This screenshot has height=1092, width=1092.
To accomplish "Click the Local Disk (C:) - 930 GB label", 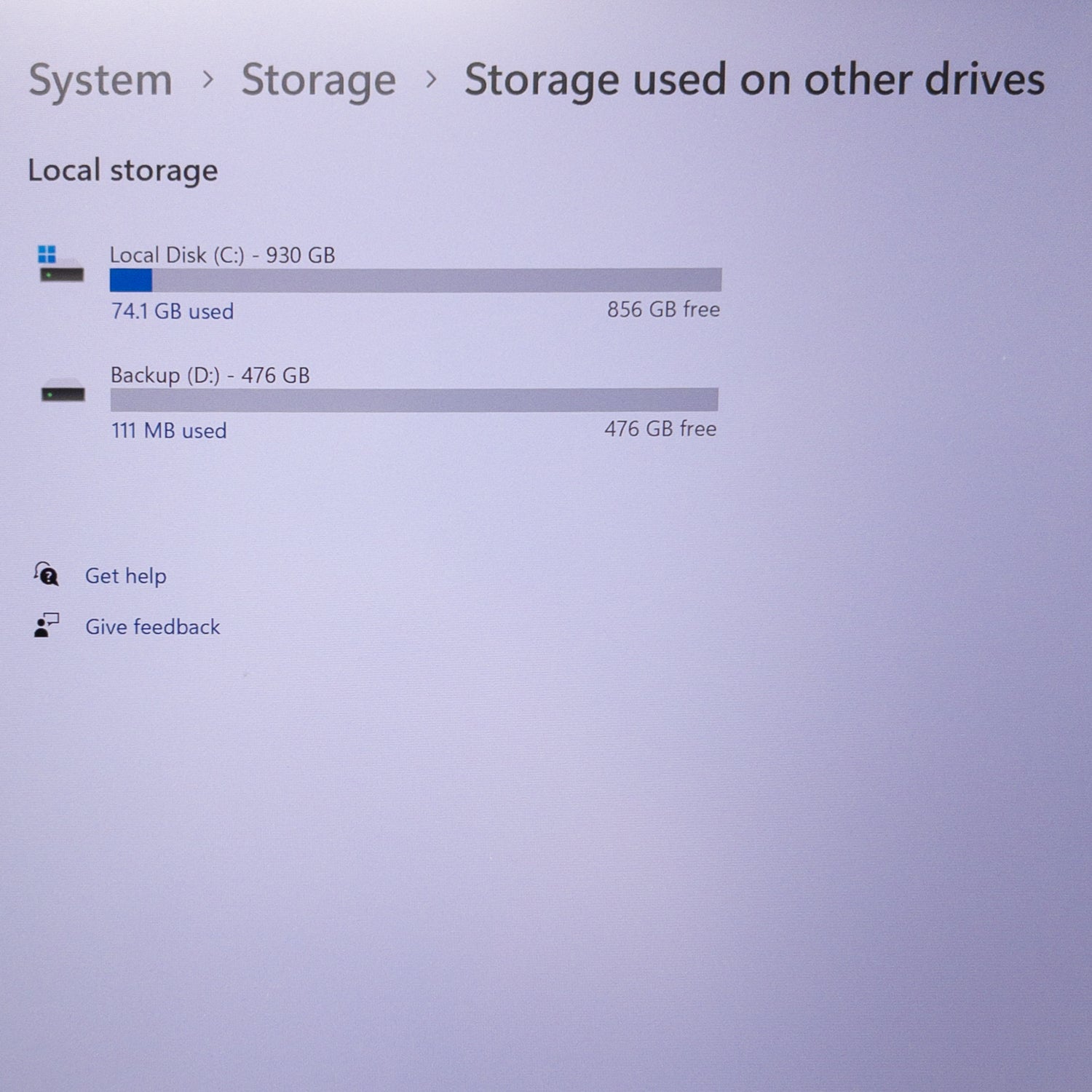I will coord(223,256).
